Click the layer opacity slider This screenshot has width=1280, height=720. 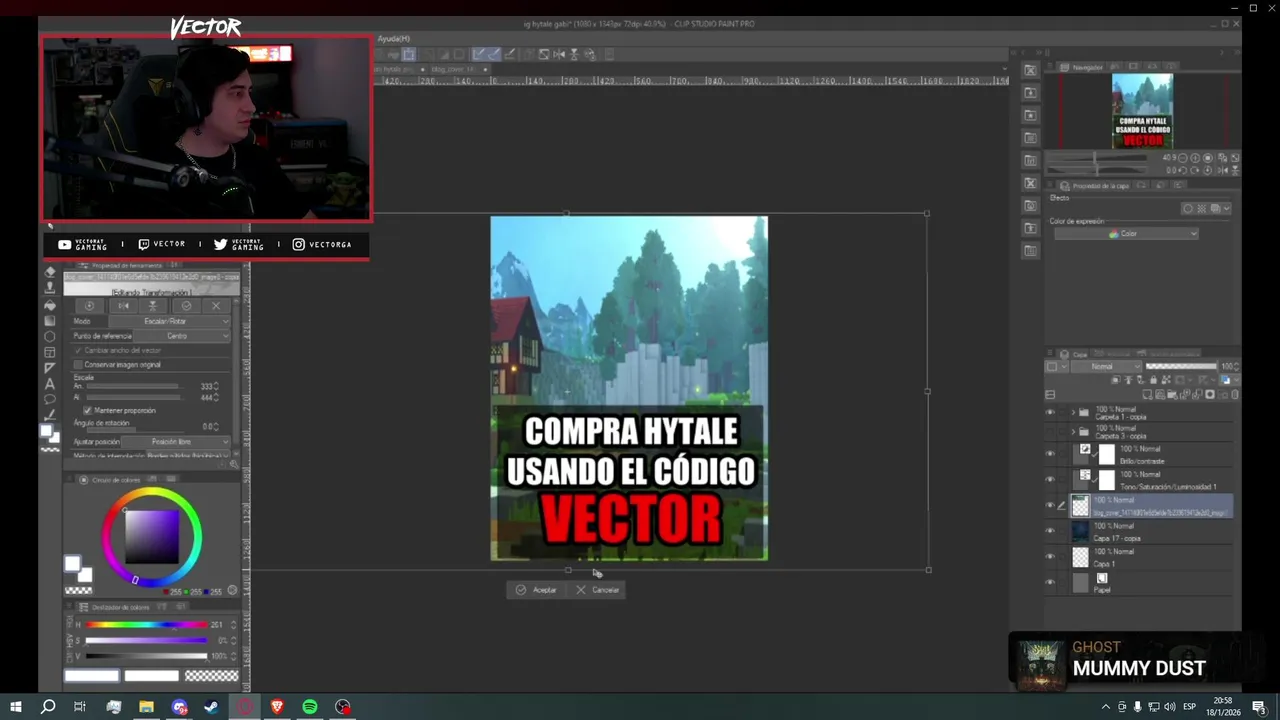(x=1181, y=366)
